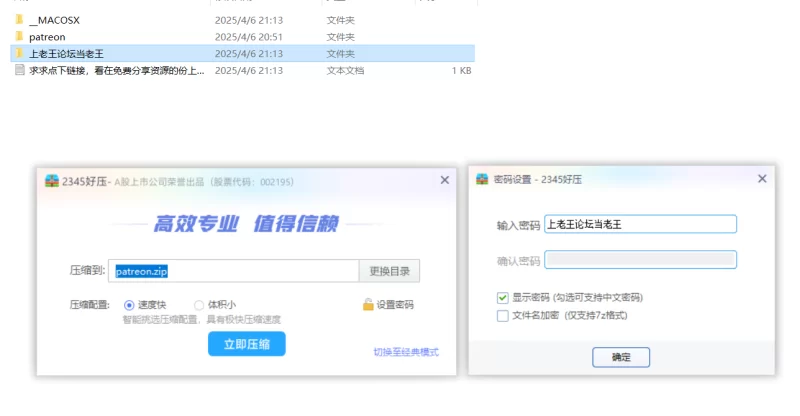Click the 文件夹 type cell of __MACOSX
800x416 pixels.
click(340, 20)
